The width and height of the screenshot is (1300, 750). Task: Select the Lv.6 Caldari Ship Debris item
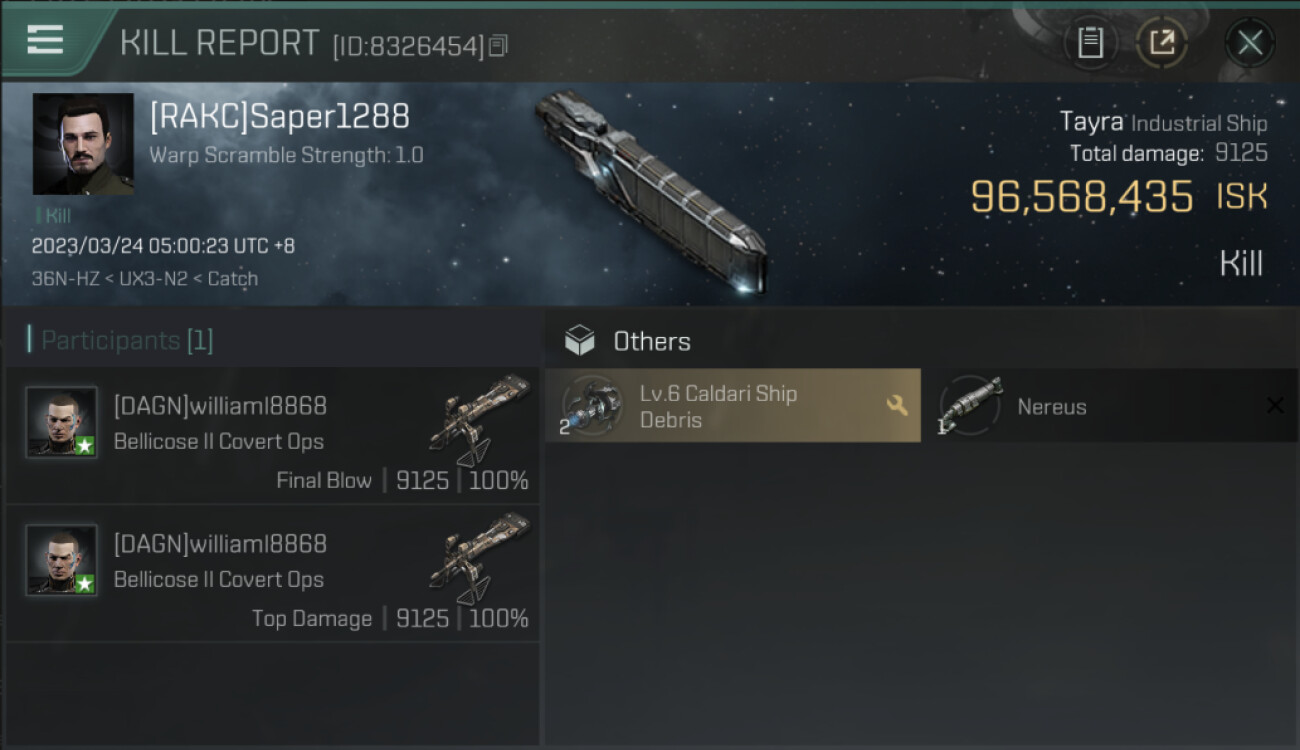click(x=733, y=405)
